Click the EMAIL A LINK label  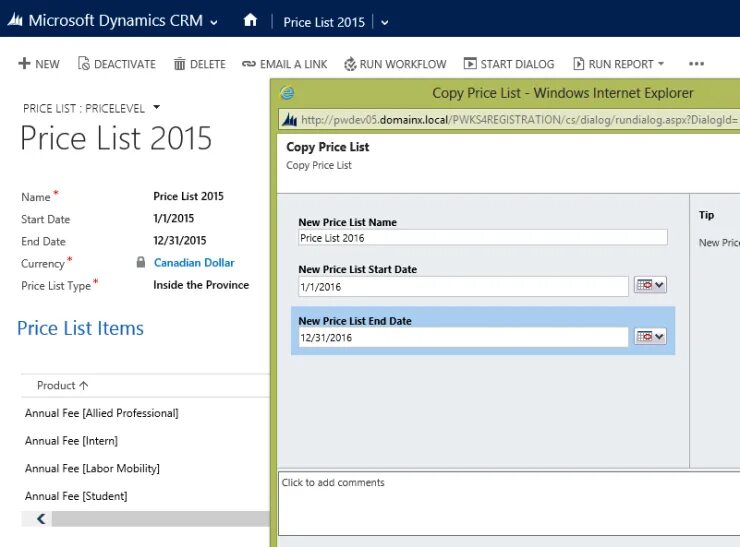(x=294, y=64)
